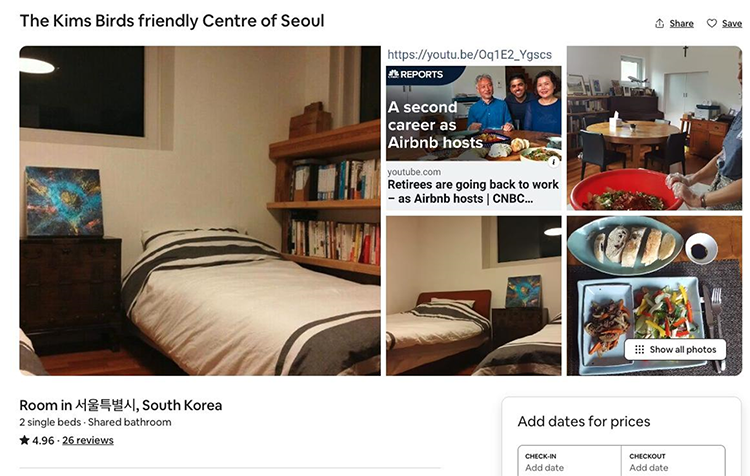The height and width of the screenshot is (476, 750).
Task: Click the star rating icon
Action: (x=24, y=440)
